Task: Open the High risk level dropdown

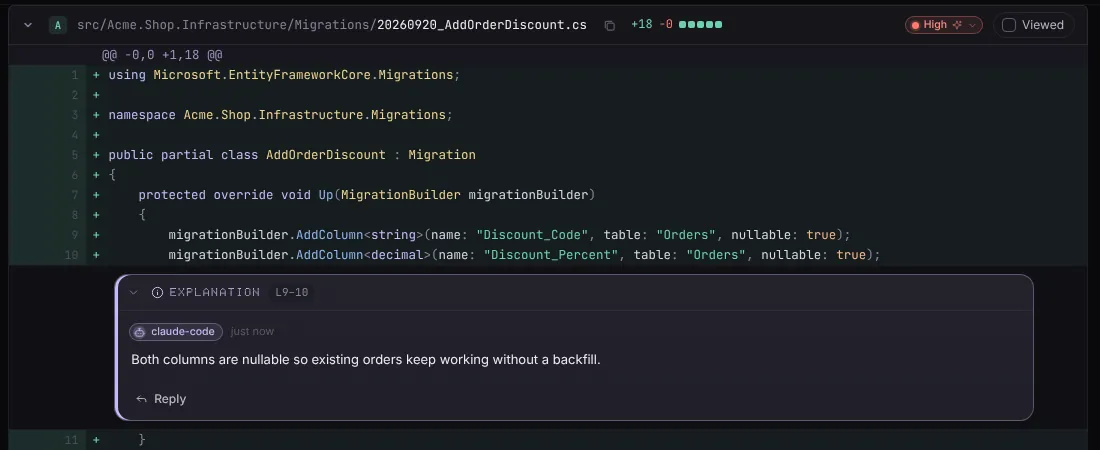Action: tap(944, 25)
